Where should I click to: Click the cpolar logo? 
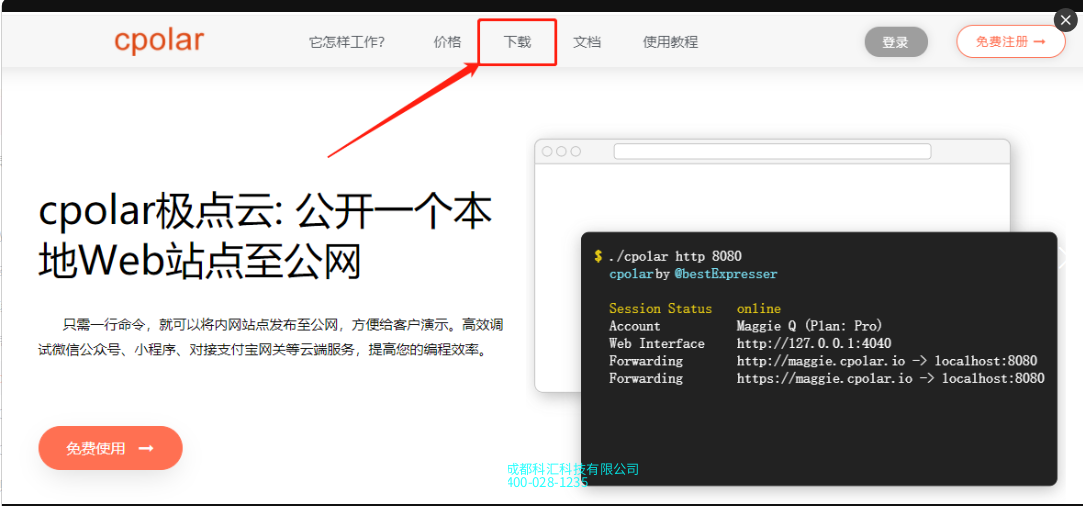(159, 41)
